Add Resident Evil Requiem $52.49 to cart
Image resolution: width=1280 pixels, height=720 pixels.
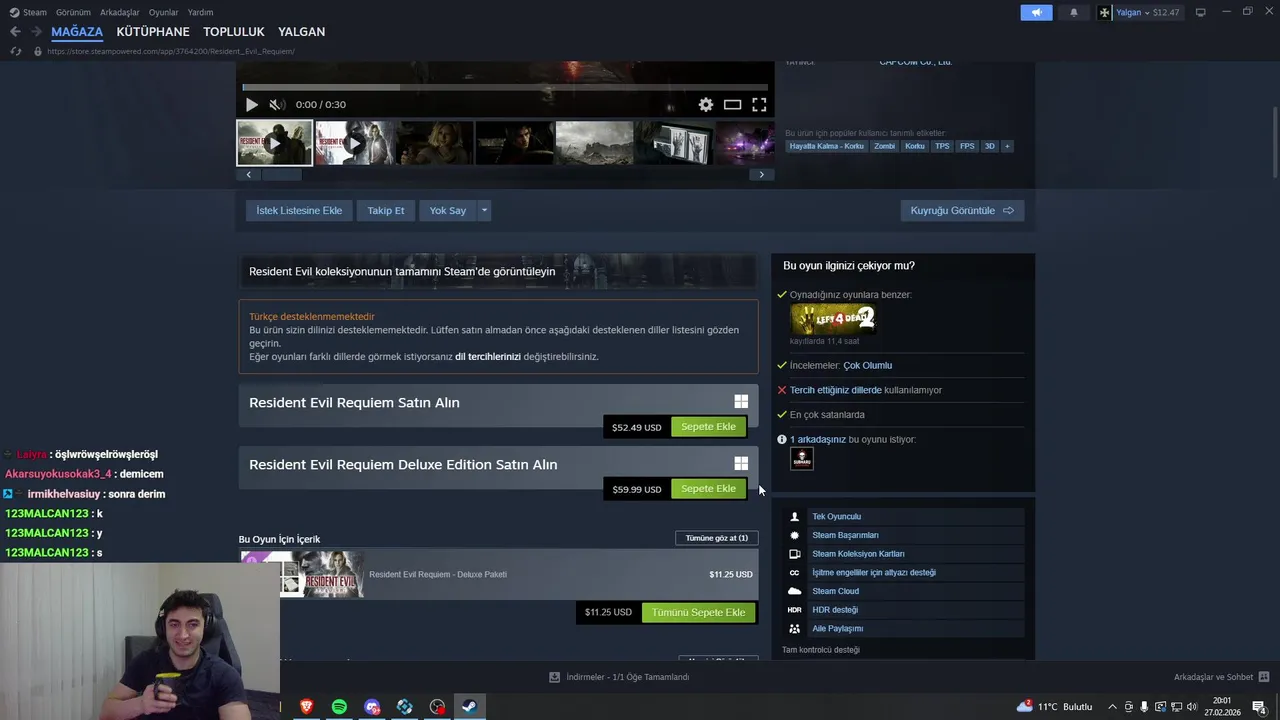click(x=708, y=427)
